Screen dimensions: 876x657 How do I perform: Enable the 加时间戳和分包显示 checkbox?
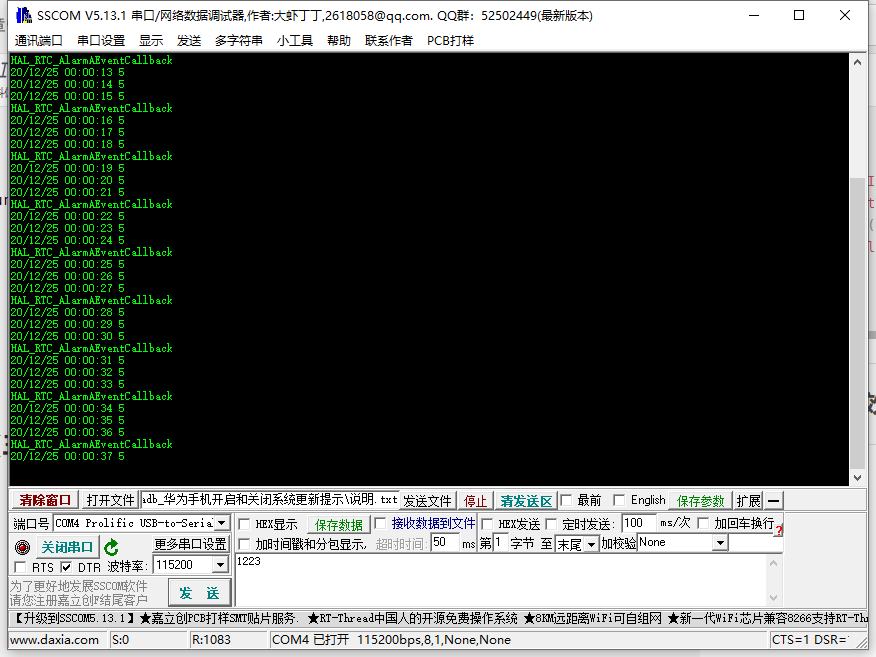(x=244, y=544)
